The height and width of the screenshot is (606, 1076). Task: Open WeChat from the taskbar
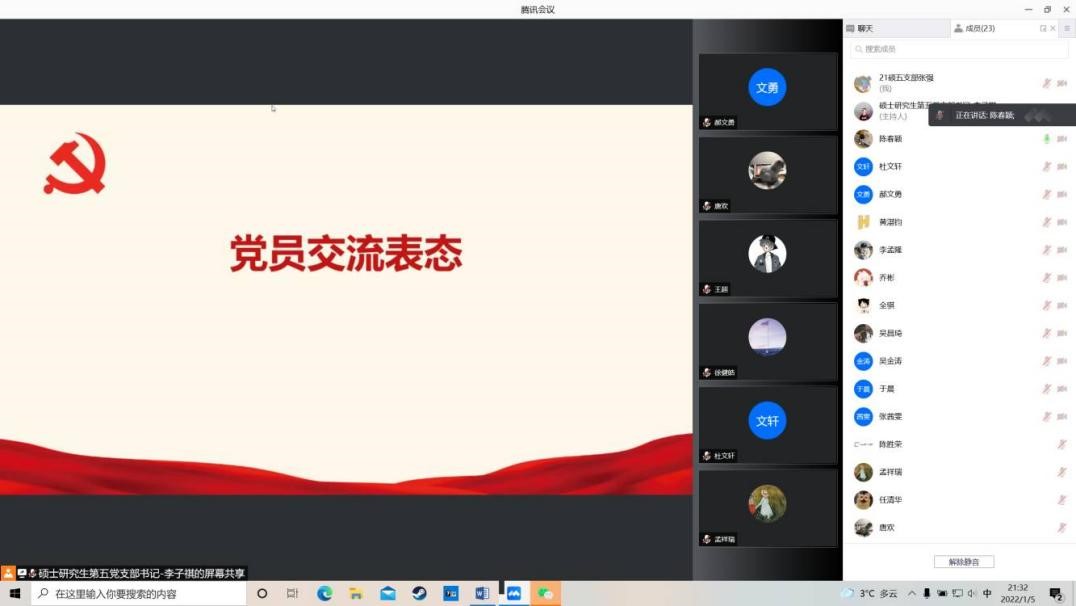[545, 593]
